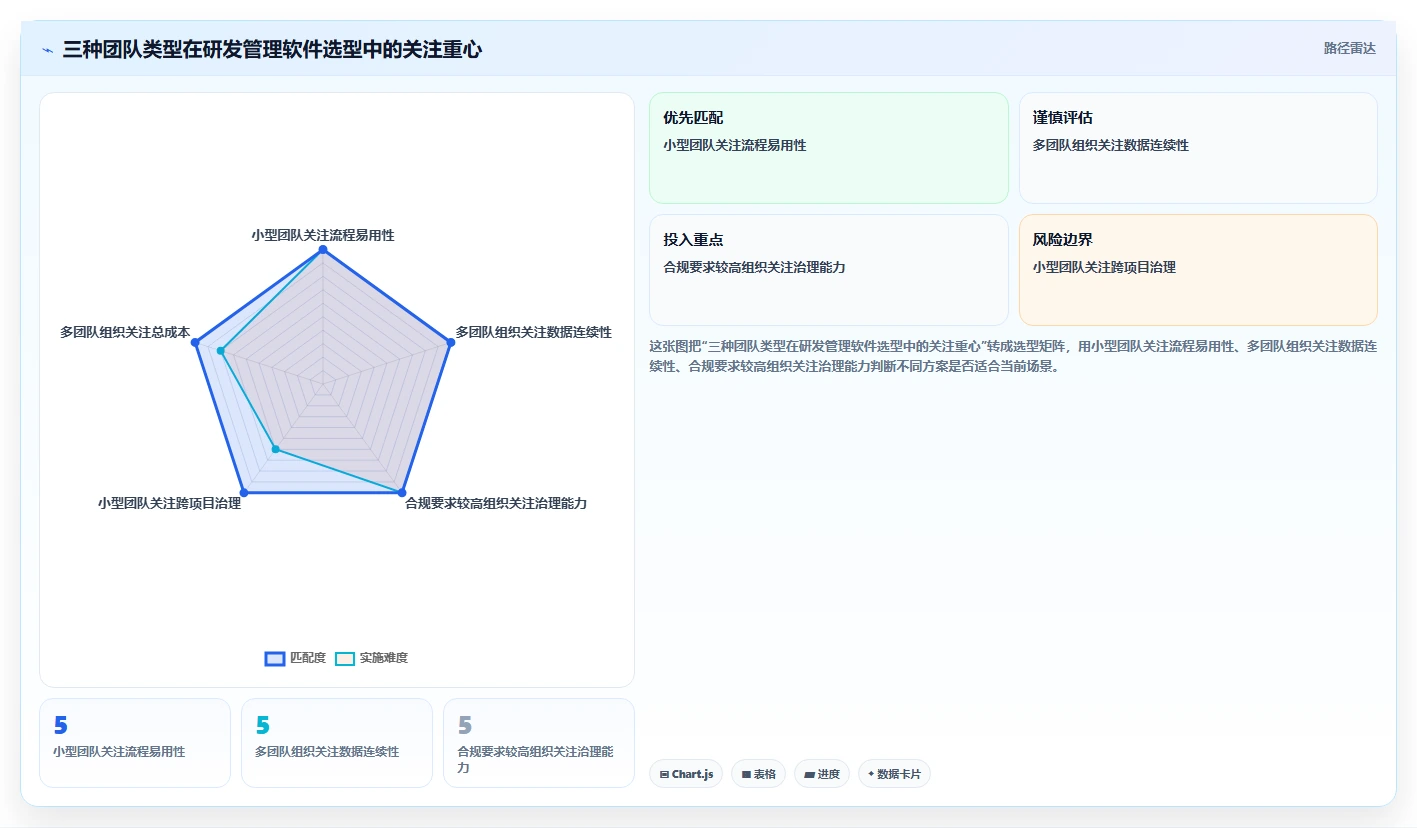
Task: Click the teal 实施难度 point on the 跨项目治理 axis
Action: (x=276, y=449)
